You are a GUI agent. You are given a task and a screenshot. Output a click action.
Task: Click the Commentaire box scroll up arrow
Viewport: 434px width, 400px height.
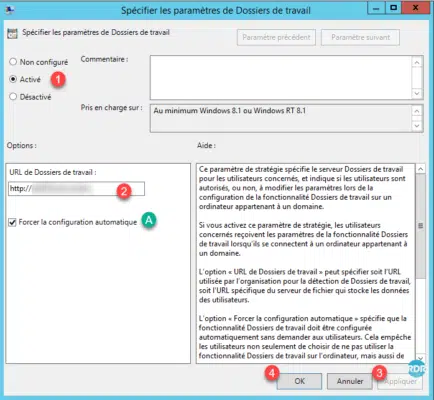pos(417,62)
